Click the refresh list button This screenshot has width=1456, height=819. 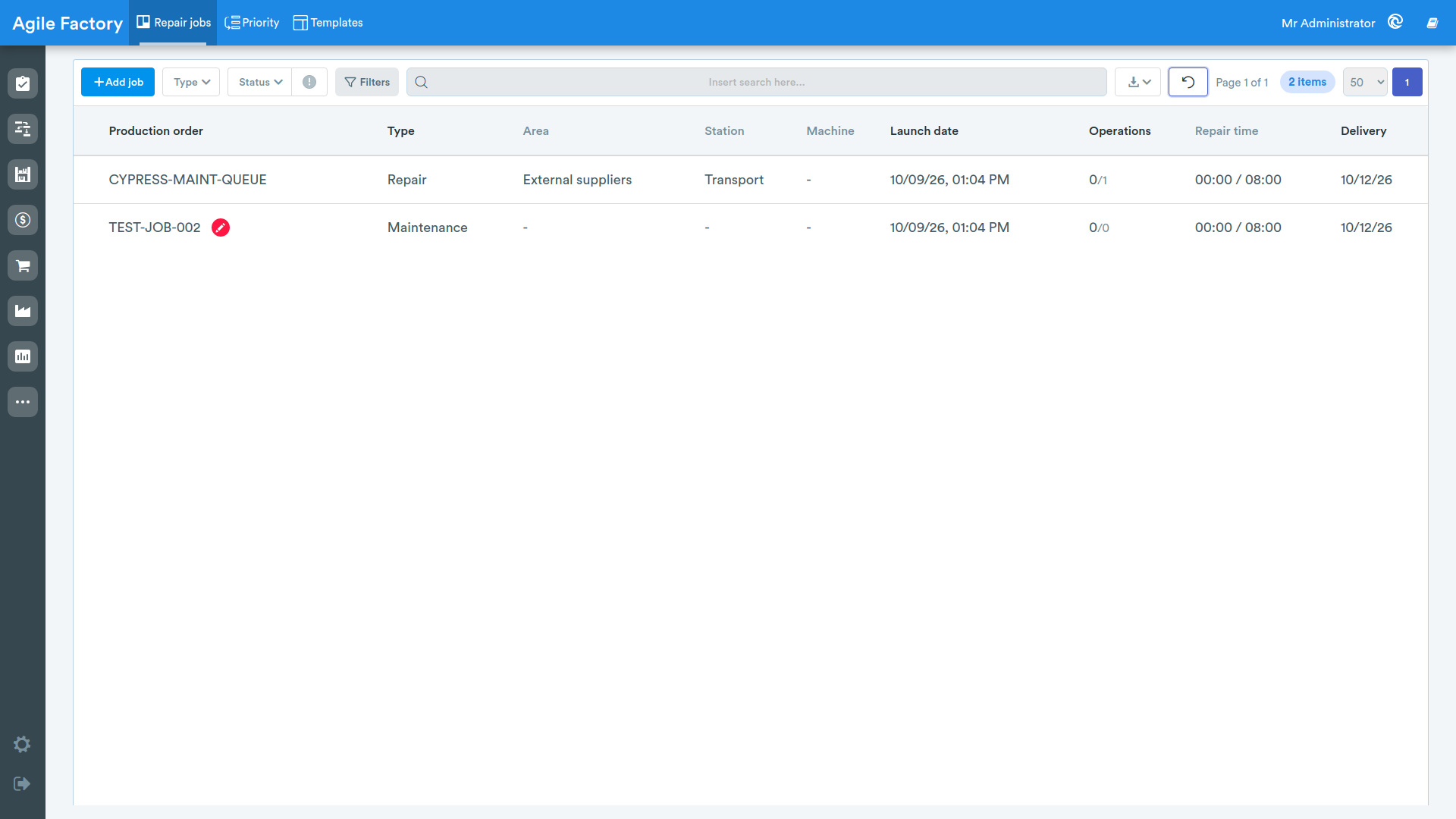[x=1188, y=82]
